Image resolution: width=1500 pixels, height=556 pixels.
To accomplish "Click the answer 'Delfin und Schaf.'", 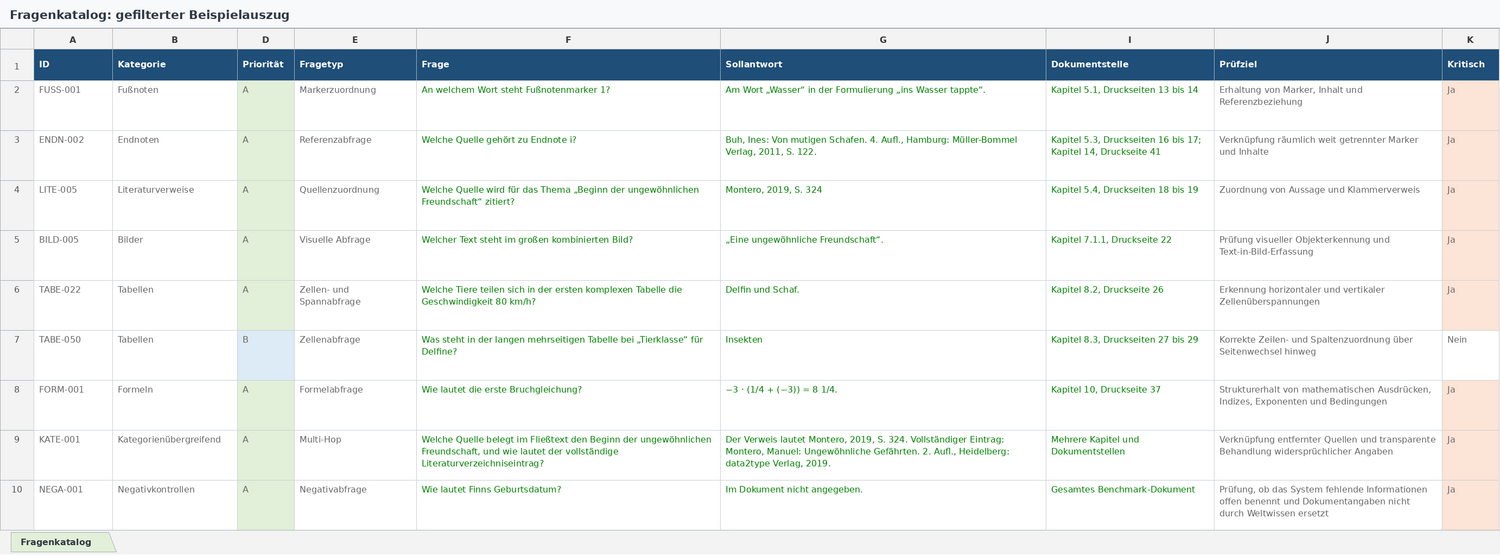I will (883, 306).
